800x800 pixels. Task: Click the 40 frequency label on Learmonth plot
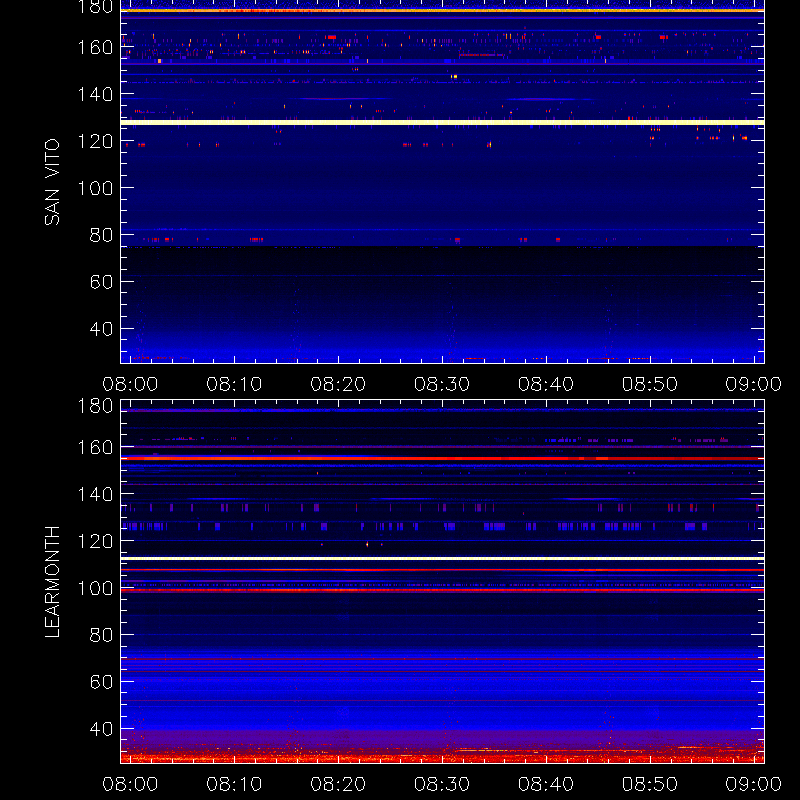pyautogui.click(x=101, y=729)
